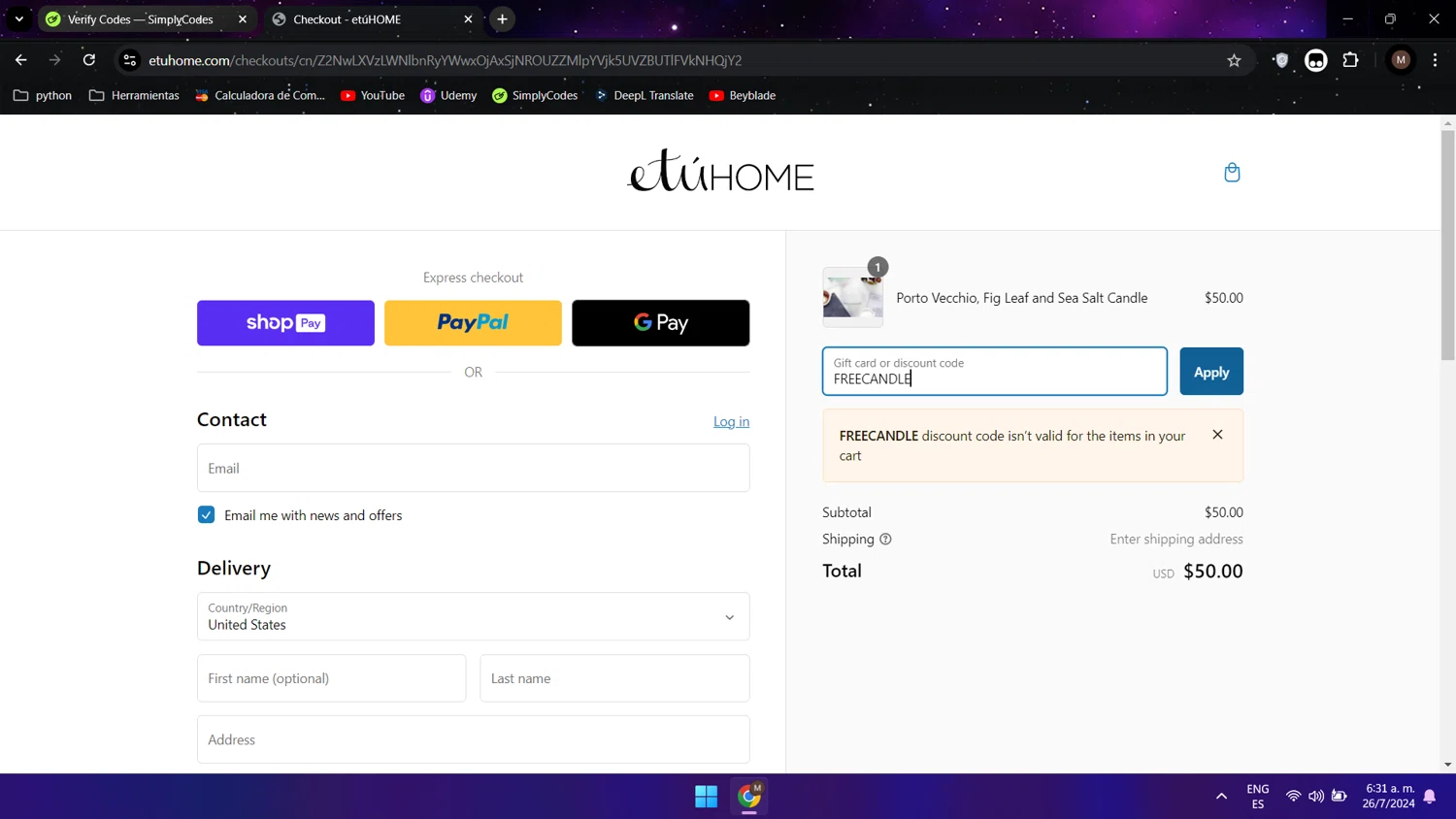Click the Porto Vecchio candle thumbnail
The width and height of the screenshot is (1456, 819).
coord(853,297)
